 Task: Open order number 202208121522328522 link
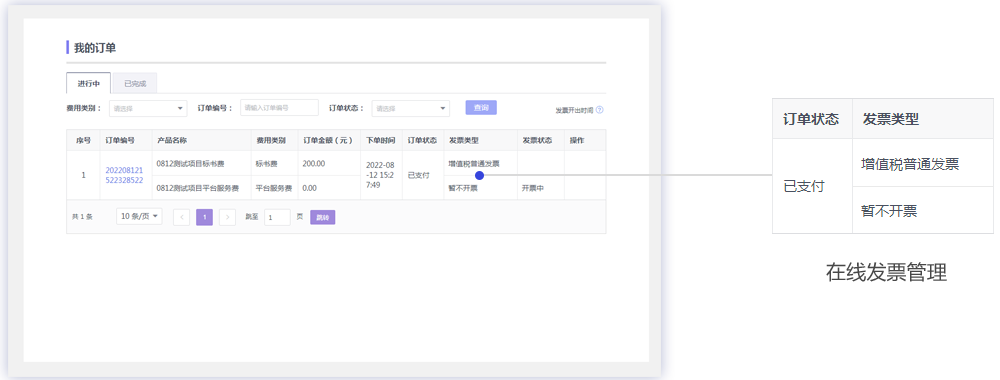click(x=124, y=175)
